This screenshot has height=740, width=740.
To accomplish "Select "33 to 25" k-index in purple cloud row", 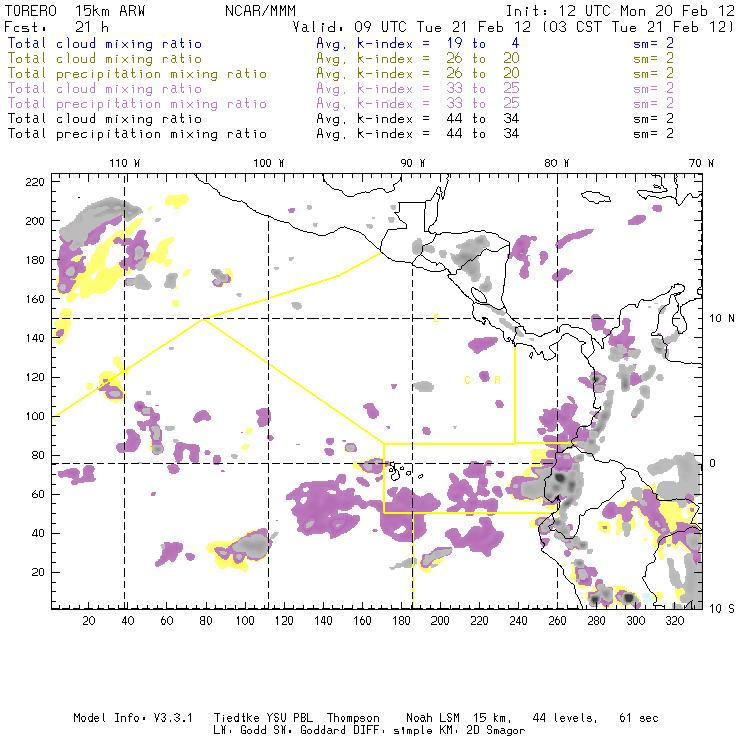I will (483, 89).
